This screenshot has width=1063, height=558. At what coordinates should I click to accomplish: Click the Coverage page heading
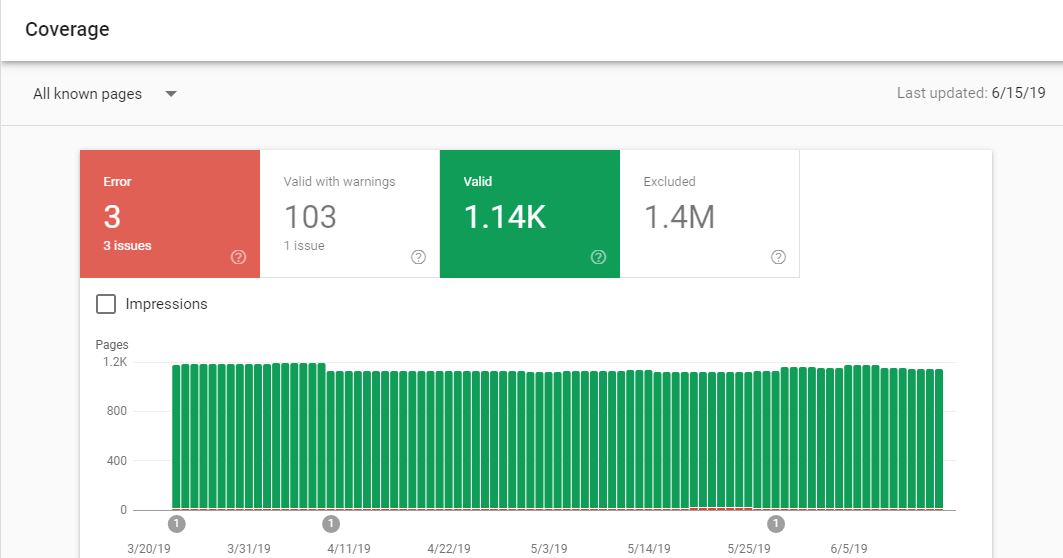(67, 30)
